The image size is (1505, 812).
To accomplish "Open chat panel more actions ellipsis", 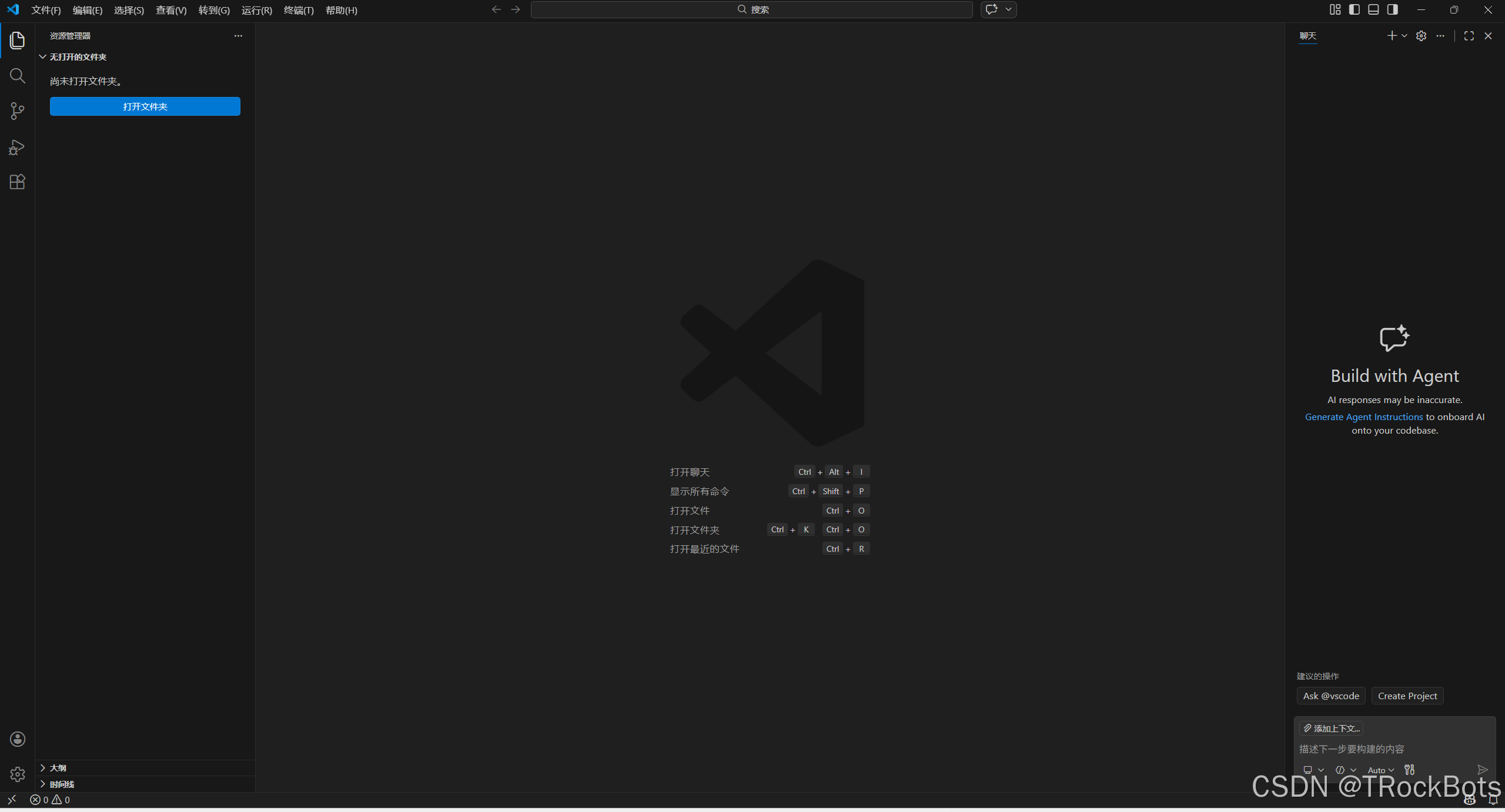I will (1440, 36).
